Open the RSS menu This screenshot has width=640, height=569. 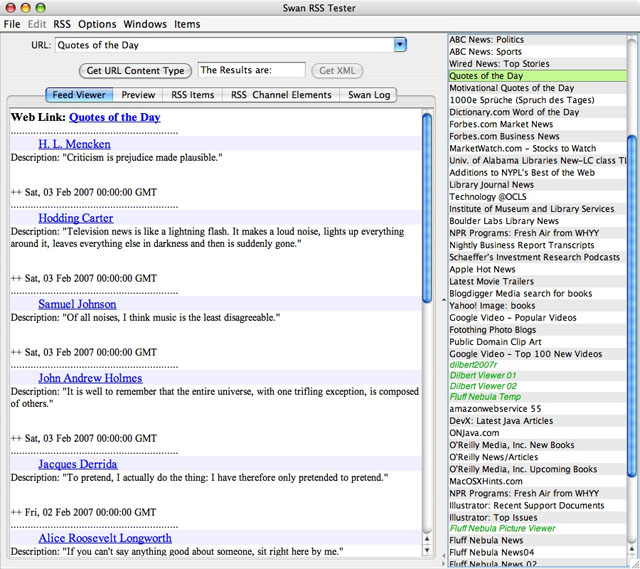click(62, 24)
